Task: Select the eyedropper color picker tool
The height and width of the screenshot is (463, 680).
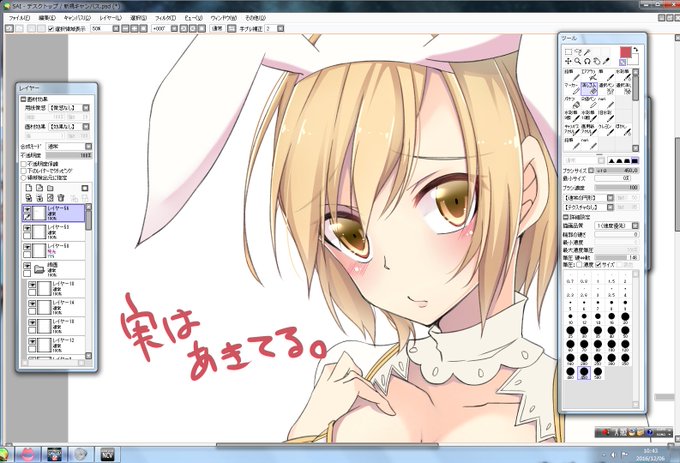Action: 606,62
